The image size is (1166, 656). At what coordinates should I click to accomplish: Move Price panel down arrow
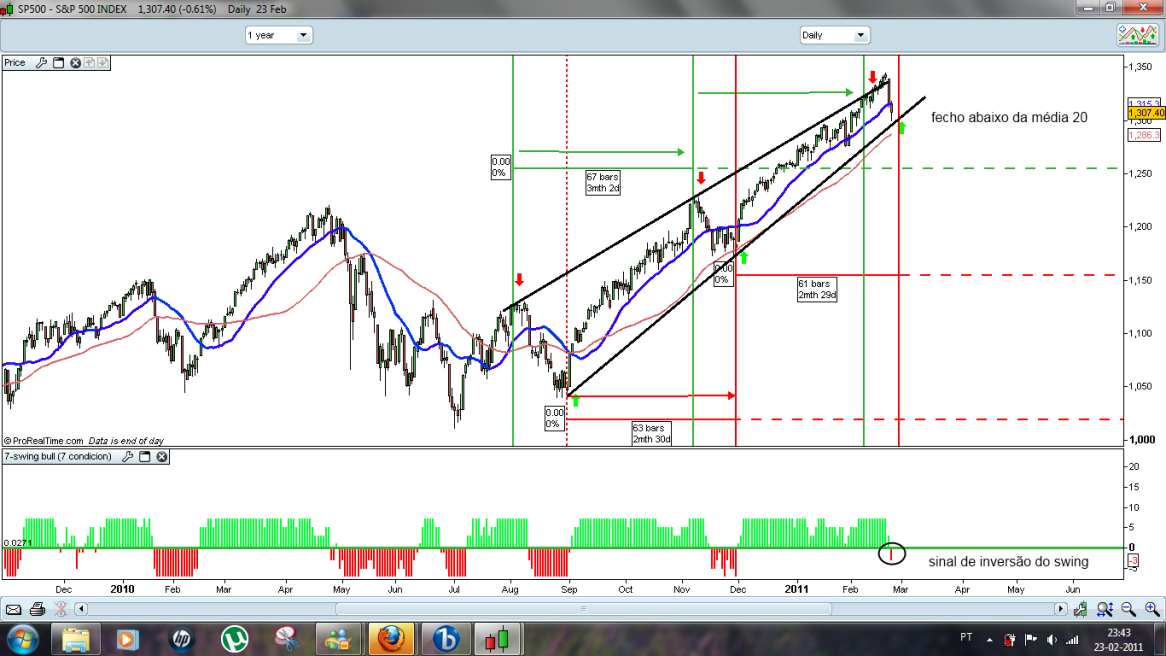(103, 62)
